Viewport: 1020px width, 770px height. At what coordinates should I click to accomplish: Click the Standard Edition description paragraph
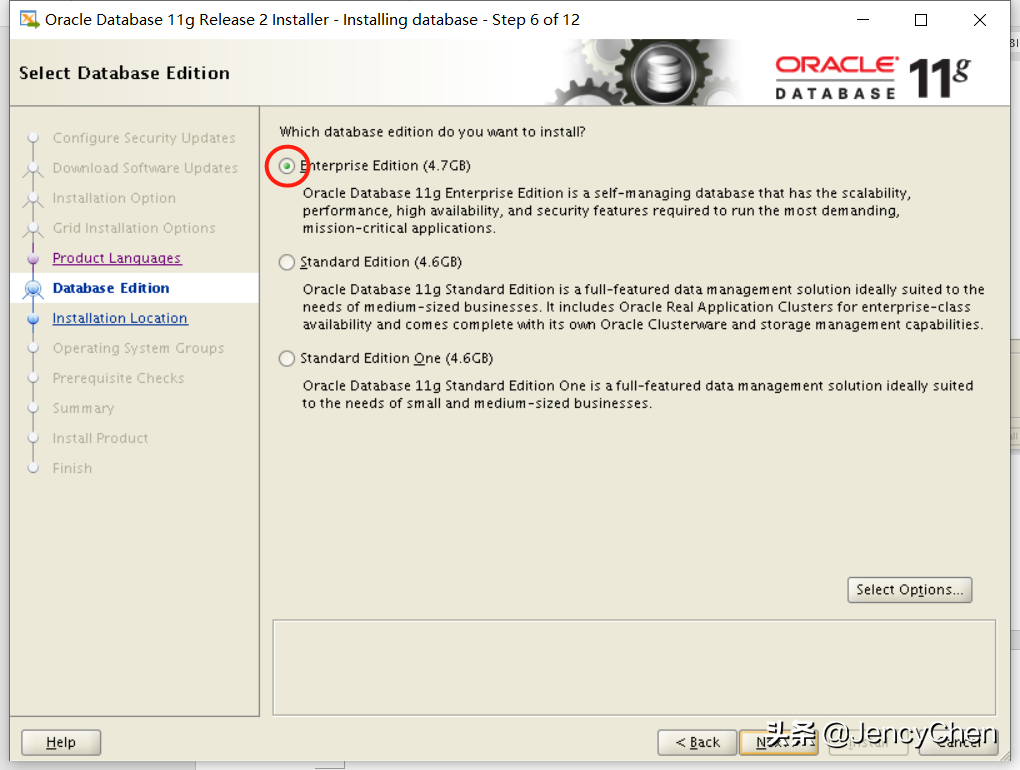tap(643, 307)
